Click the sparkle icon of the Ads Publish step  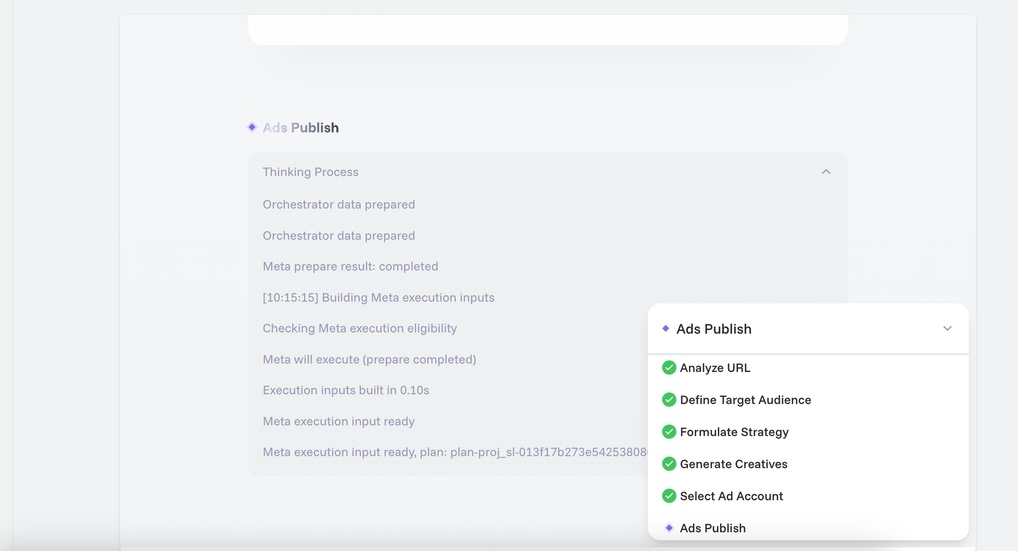[669, 528]
